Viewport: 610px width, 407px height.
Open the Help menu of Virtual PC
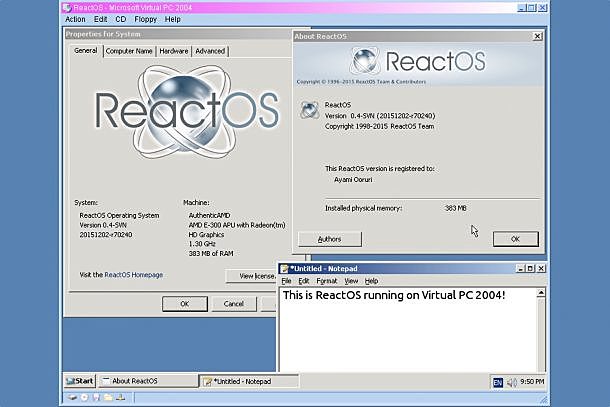pyautogui.click(x=172, y=19)
